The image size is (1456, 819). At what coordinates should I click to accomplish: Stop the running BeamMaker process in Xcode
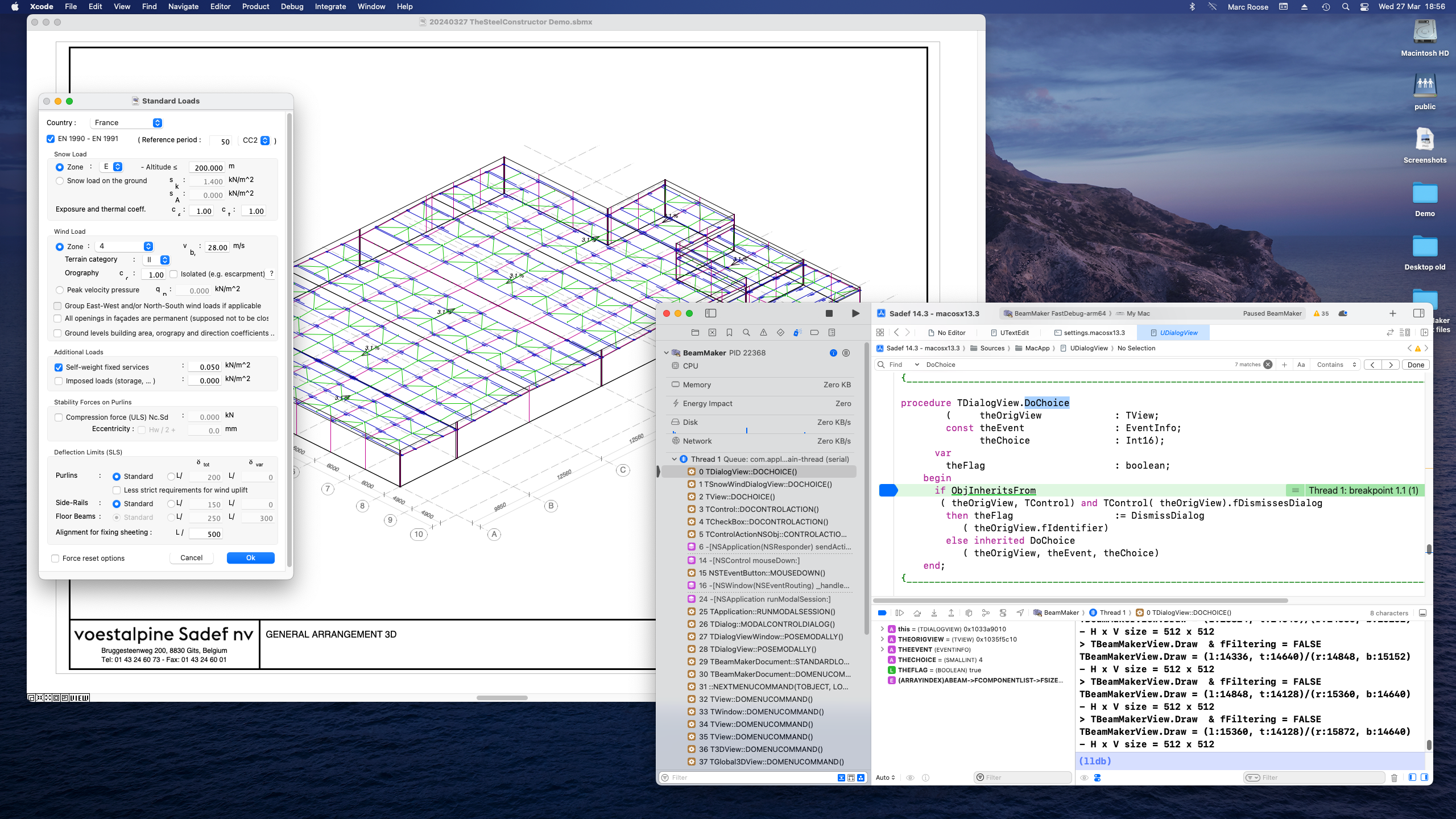(x=829, y=313)
